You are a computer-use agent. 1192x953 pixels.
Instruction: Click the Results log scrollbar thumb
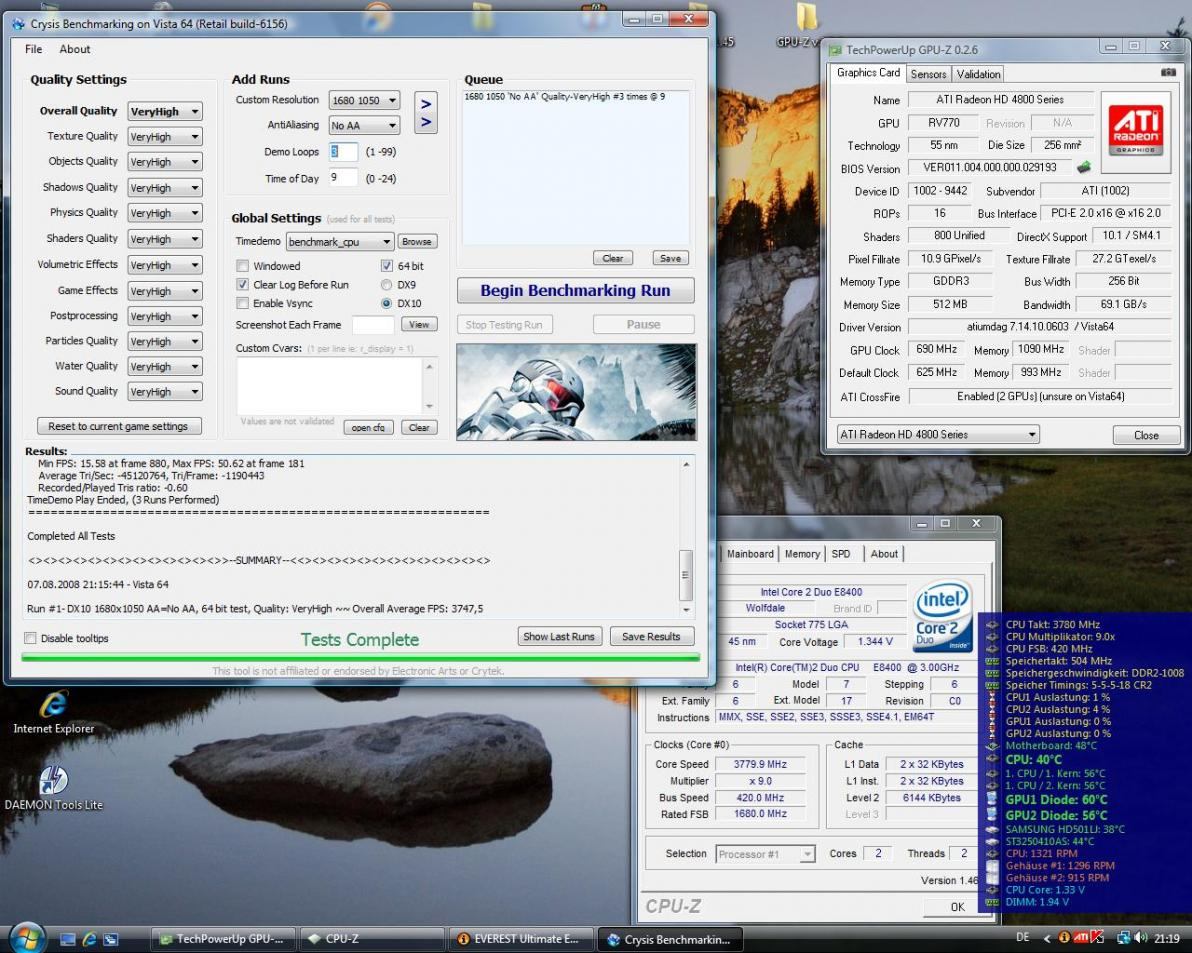686,575
